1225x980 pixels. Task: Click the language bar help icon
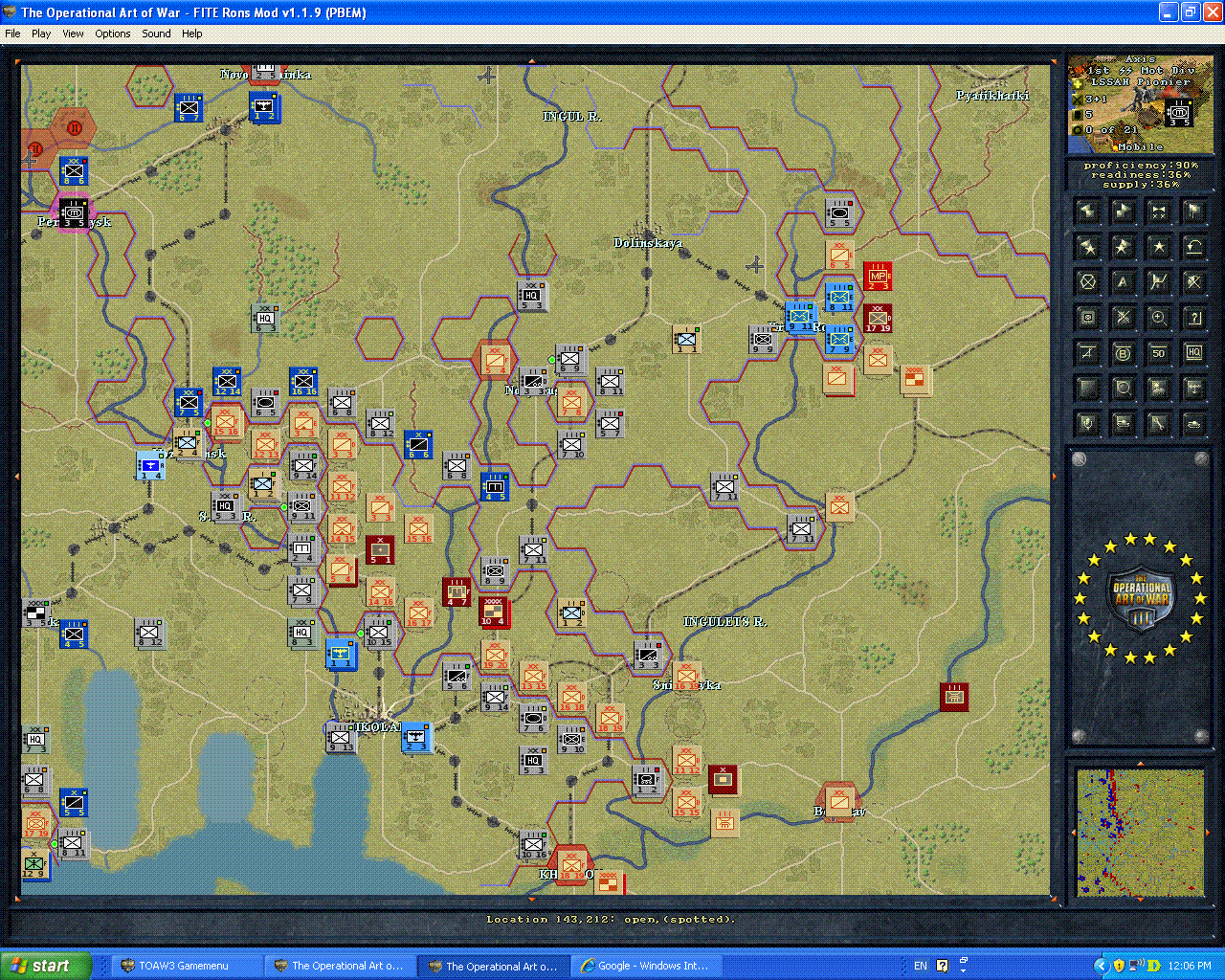(943, 966)
